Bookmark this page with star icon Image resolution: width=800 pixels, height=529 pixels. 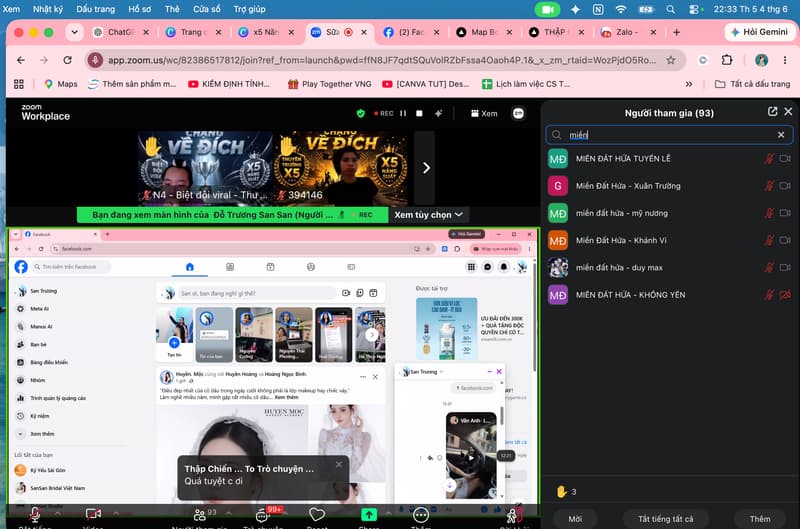click(671, 60)
